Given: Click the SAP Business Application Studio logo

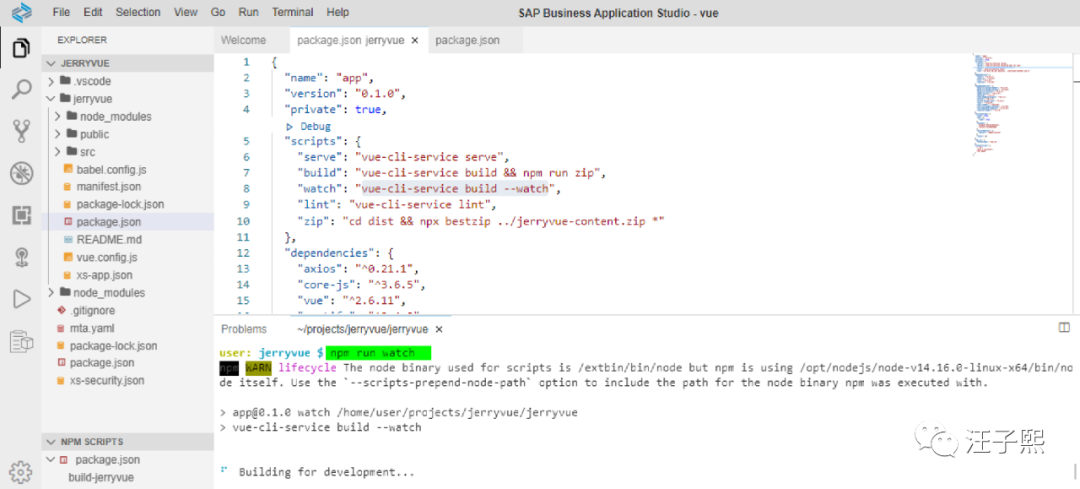Looking at the screenshot, I should (x=21, y=12).
